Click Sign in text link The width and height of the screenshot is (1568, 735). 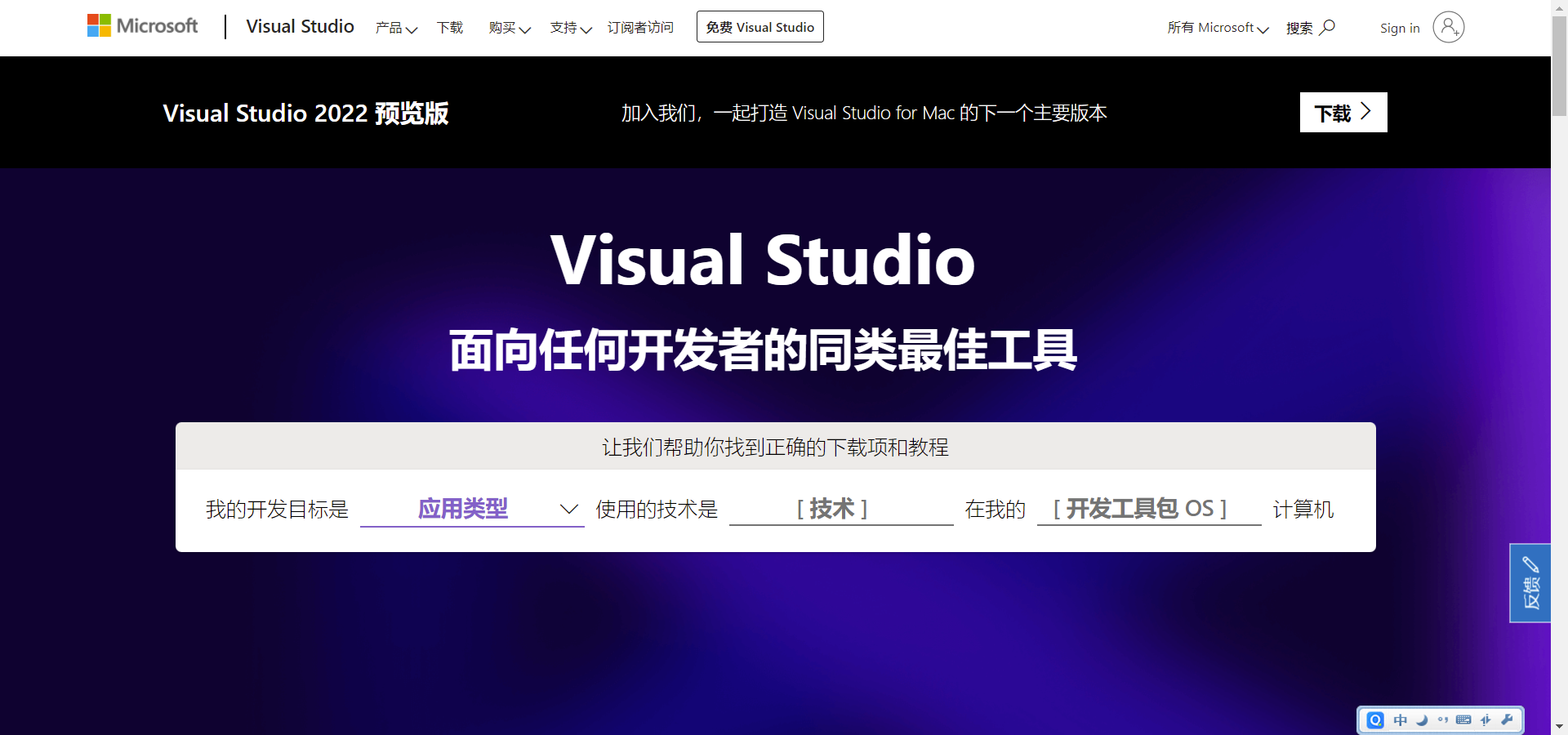(1400, 28)
